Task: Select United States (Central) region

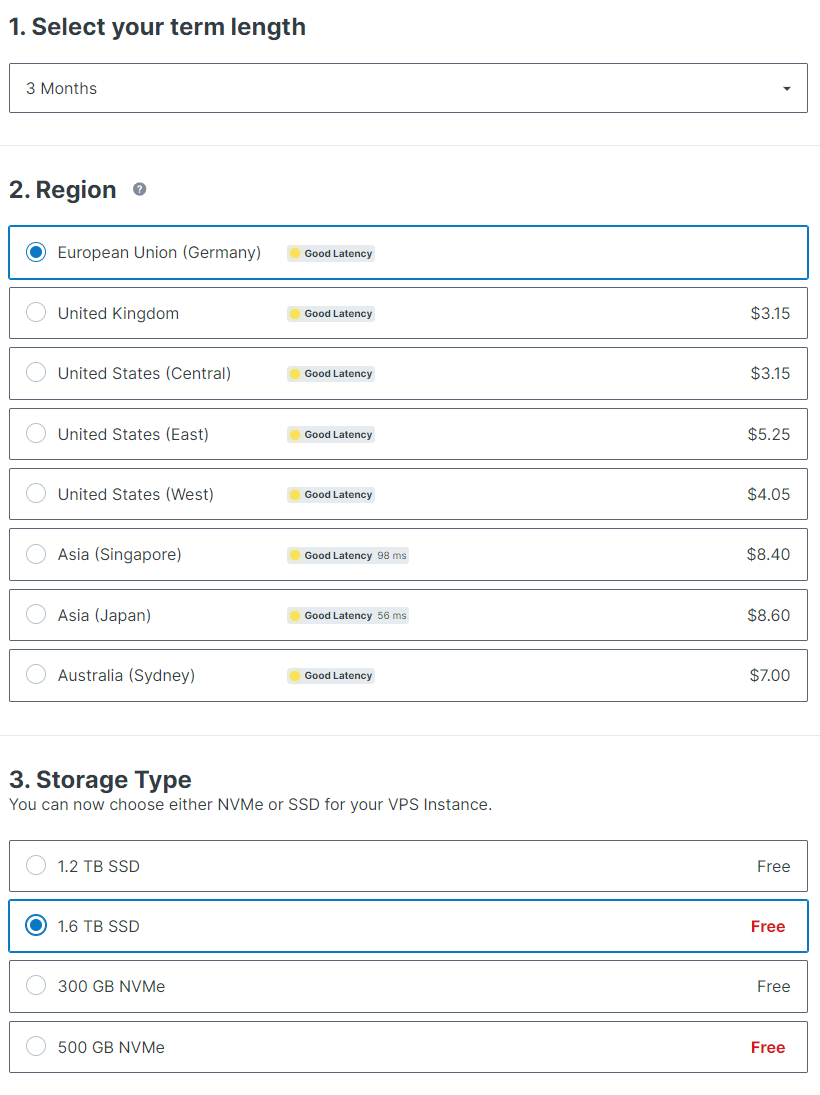Action: 36,373
